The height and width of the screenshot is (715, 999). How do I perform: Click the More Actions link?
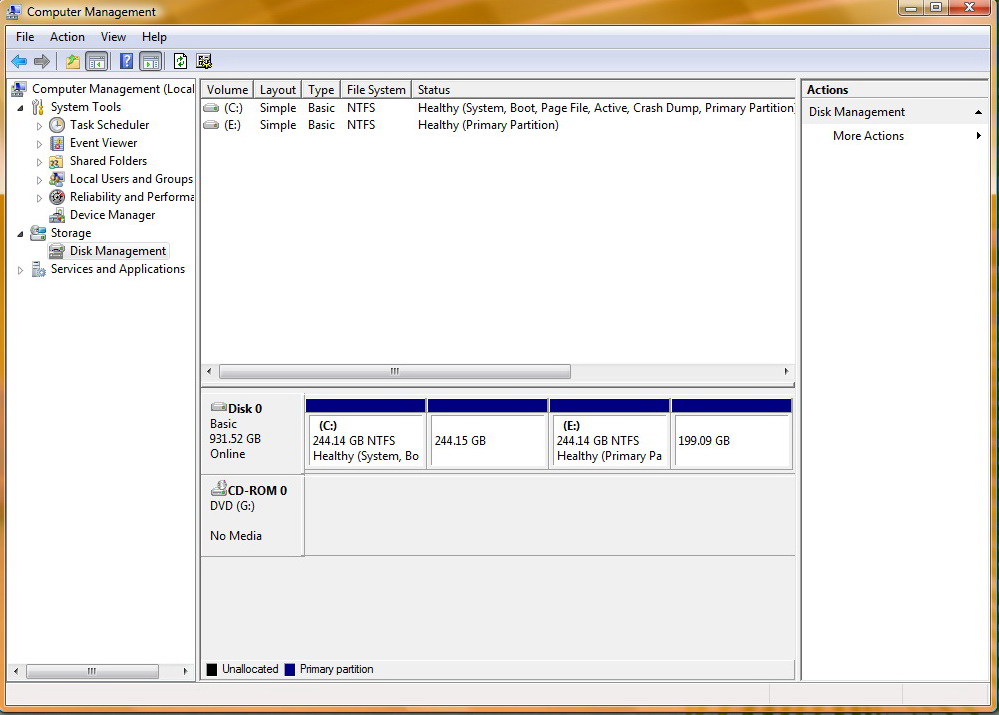pos(868,136)
